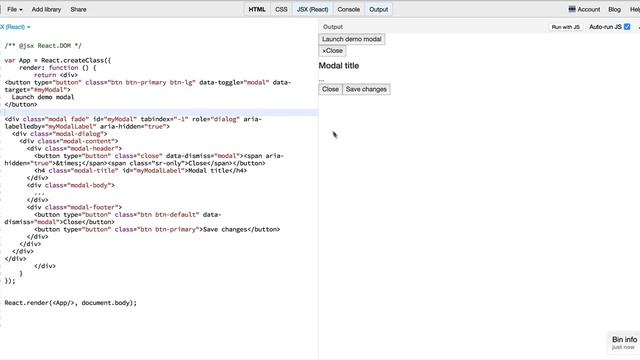Click the 'return <div>' code line

(56, 75)
